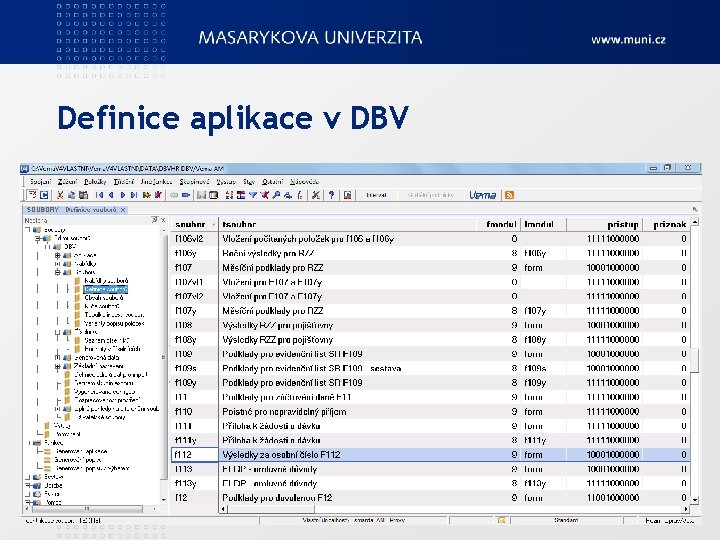Click the first toolbar icon at far left
720x540 pixels.
(32, 195)
